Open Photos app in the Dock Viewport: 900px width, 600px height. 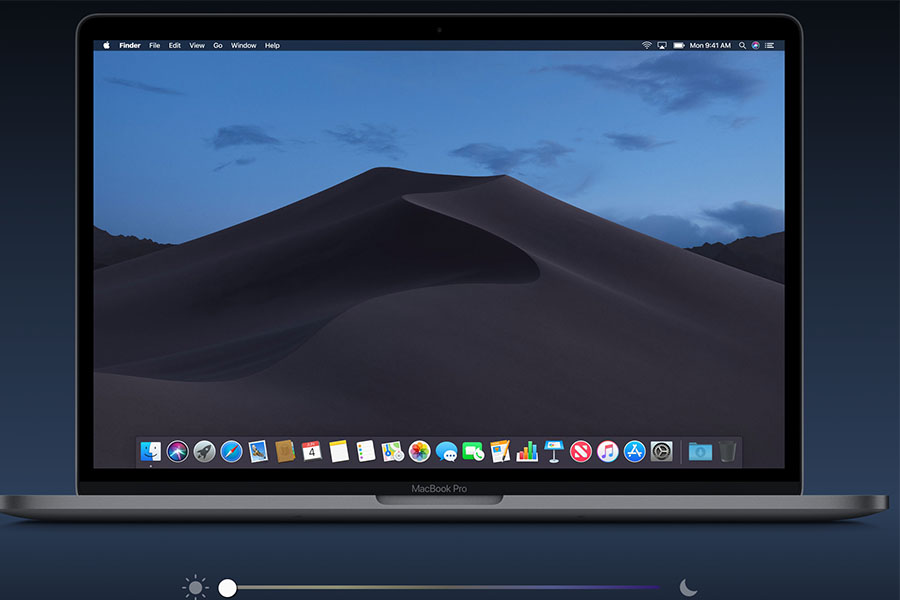pyautogui.click(x=420, y=451)
